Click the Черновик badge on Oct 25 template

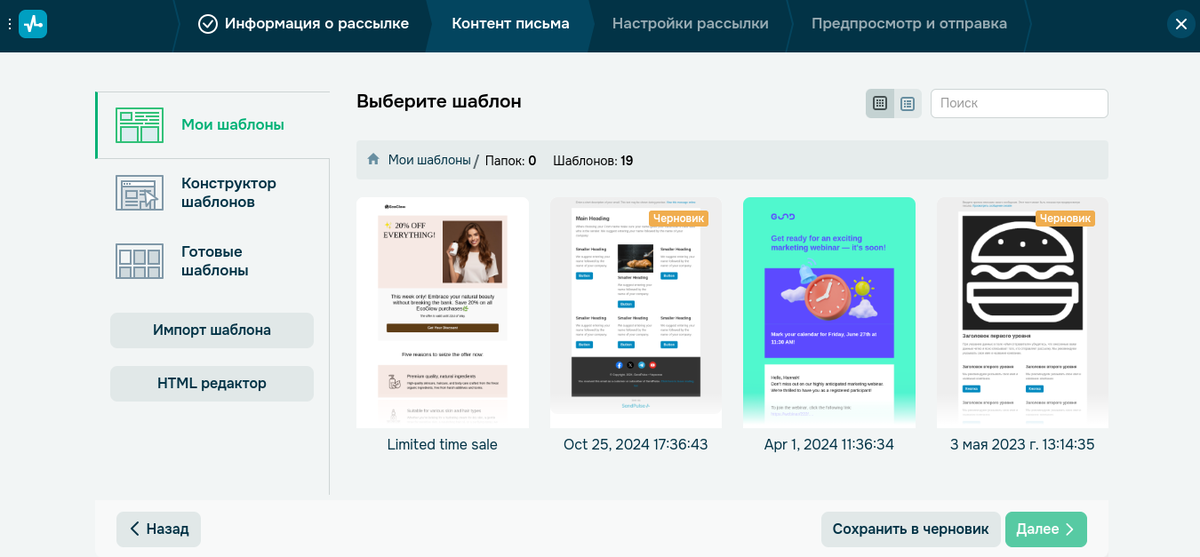679,218
